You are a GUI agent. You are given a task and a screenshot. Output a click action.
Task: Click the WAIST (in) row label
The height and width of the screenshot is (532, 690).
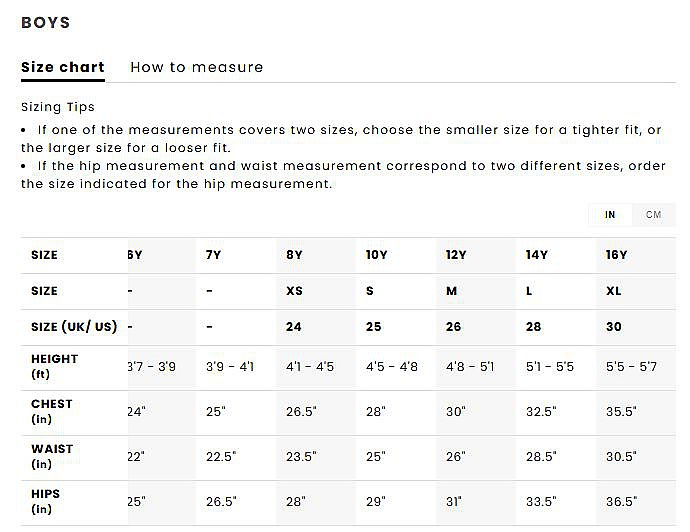[52, 456]
